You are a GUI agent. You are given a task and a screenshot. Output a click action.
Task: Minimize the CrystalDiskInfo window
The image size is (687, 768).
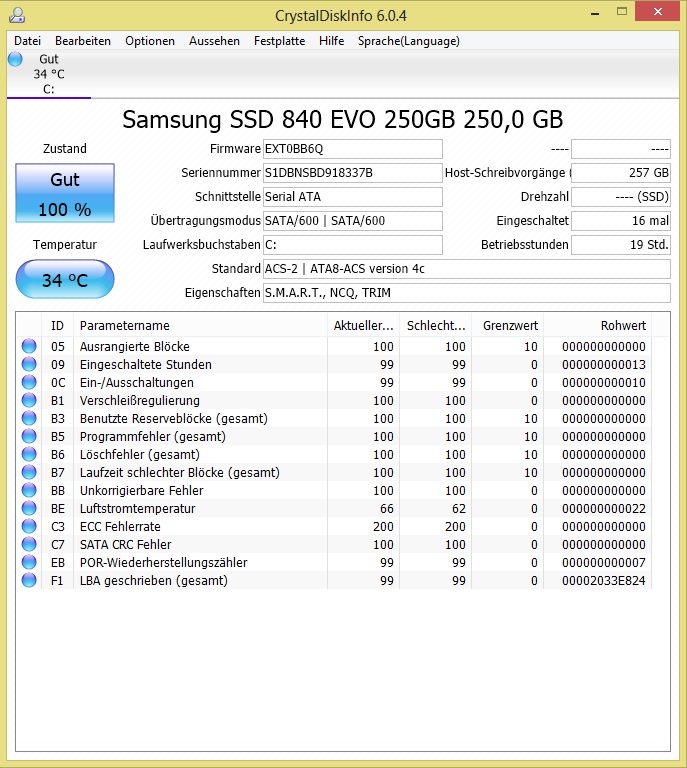click(595, 14)
